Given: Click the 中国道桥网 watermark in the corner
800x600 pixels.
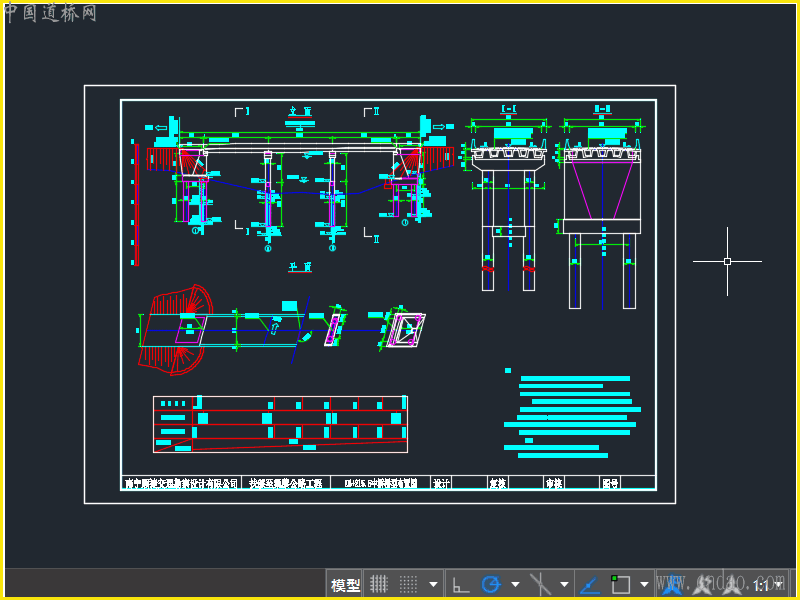Looking at the screenshot, I should point(50,13).
